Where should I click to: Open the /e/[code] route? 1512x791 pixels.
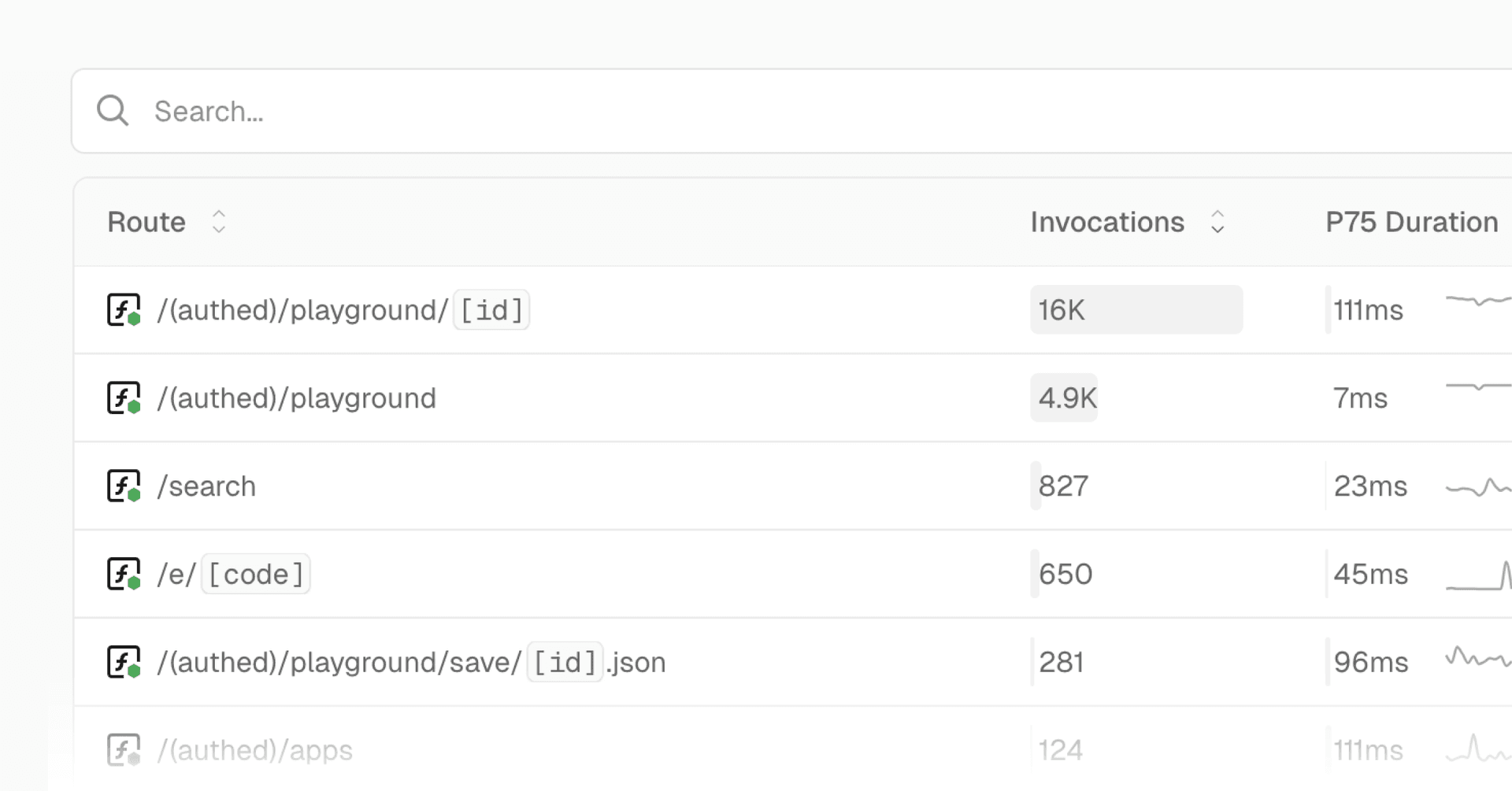click(x=233, y=575)
